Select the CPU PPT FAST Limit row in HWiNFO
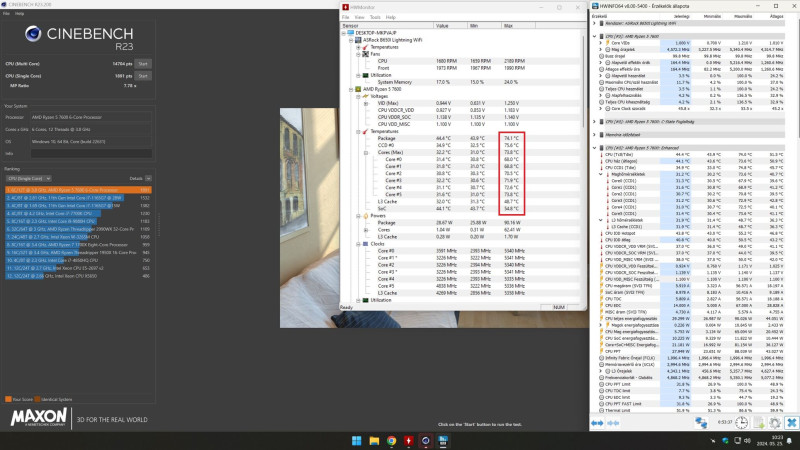This screenshot has width=800, height=450. [694, 404]
